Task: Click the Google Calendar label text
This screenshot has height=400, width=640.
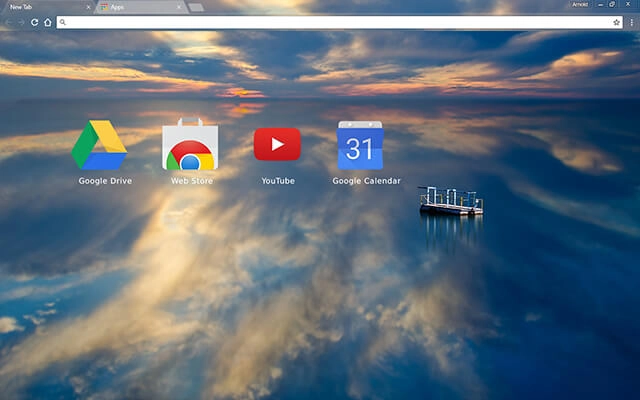Action: 367,181
